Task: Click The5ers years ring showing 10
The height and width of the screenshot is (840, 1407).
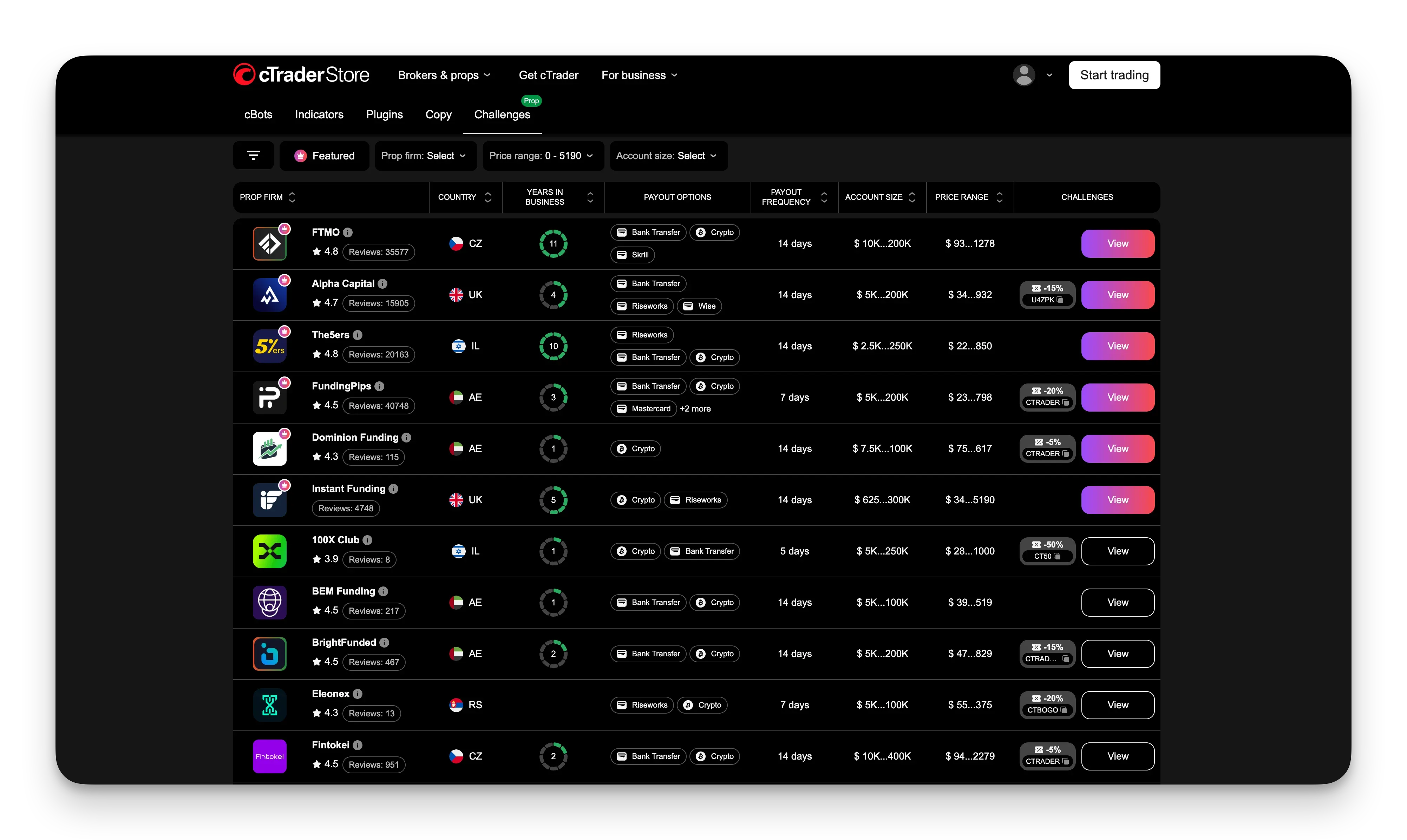Action: (553, 346)
